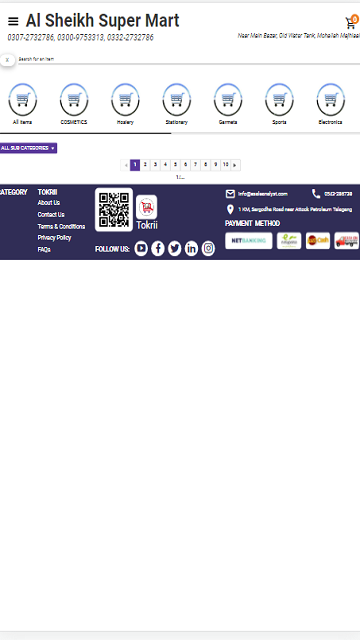Open the LinkedIn follow icon
The height and width of the screenshot is (640, 360).
191,248
